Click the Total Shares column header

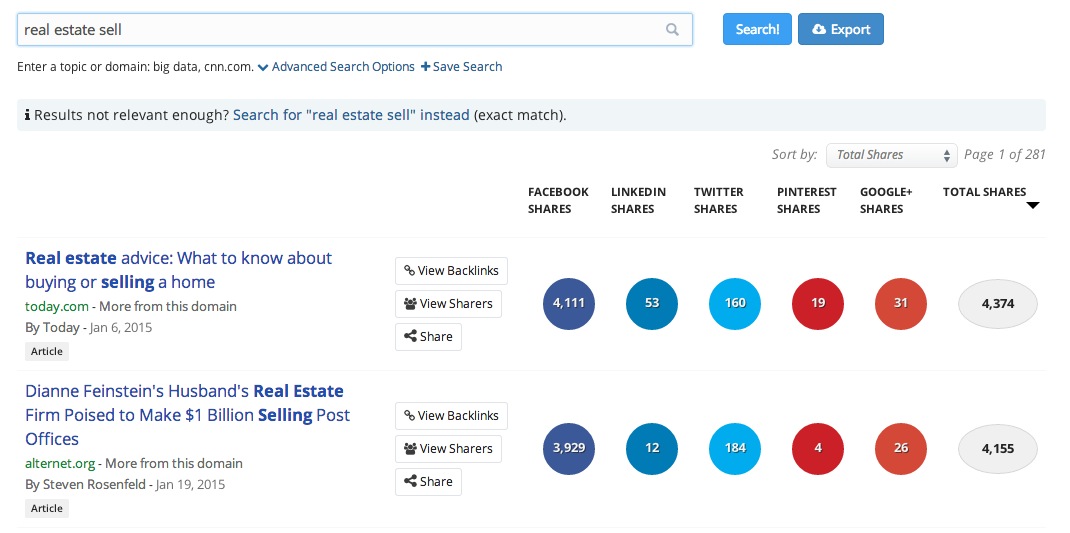[984, 192]
